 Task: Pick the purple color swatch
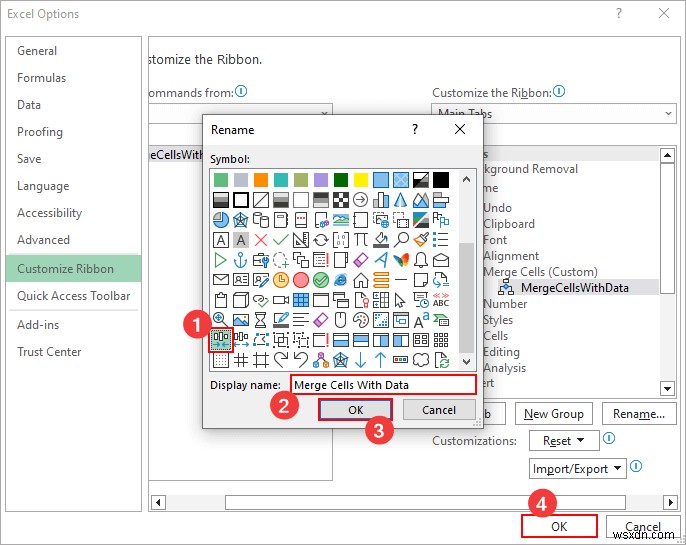(x=321, y=180)
